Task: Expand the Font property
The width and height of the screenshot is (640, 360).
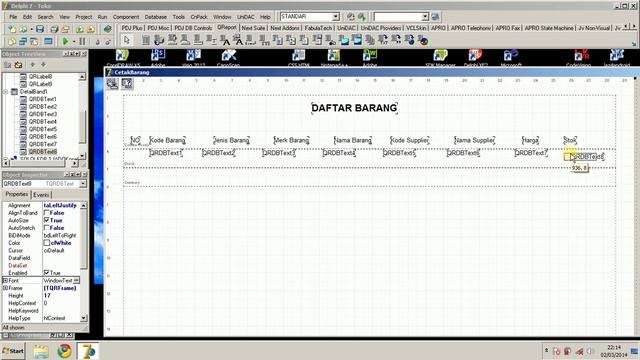Action: (6, 280)
